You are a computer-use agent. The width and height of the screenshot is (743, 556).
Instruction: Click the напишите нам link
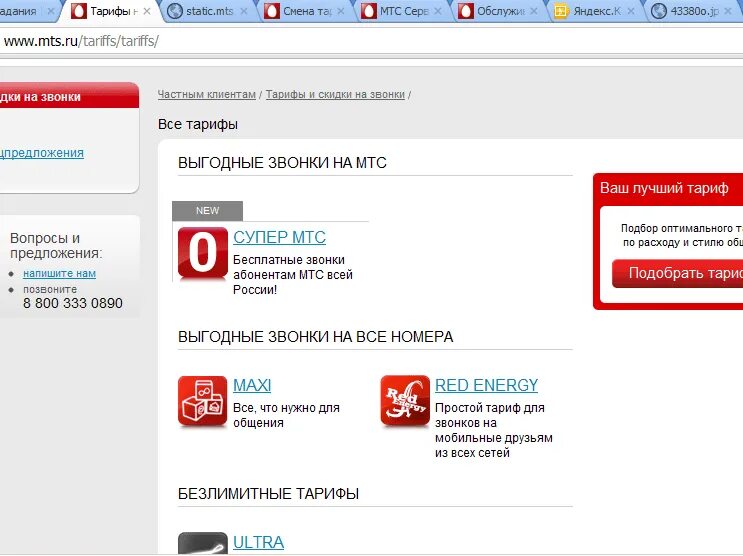coord(60,273)
